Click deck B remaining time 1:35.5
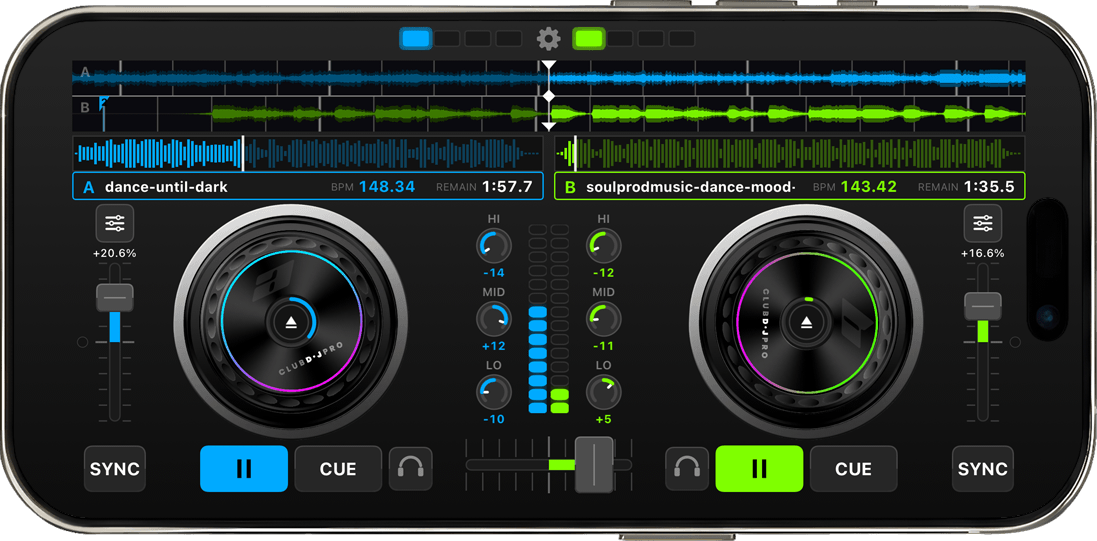The height and width of the screenshot is (541, 1097). tap(989, 187)
